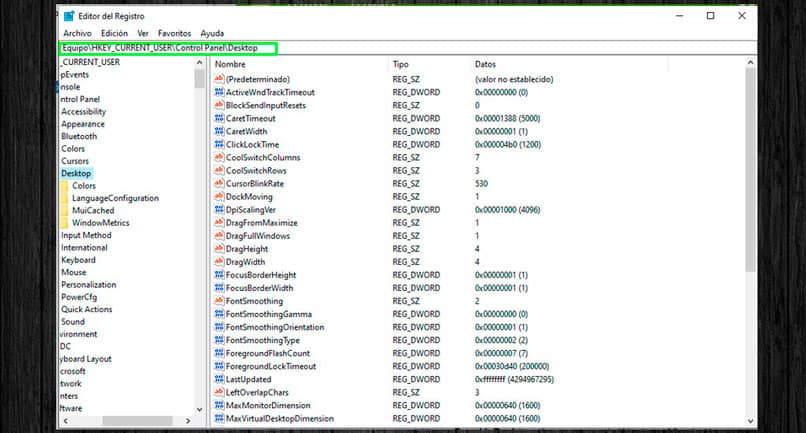Click the Registry Editor title bar icon
This screenshot has height=433, width=806.
pyautogui.click(x=69, y=16)
